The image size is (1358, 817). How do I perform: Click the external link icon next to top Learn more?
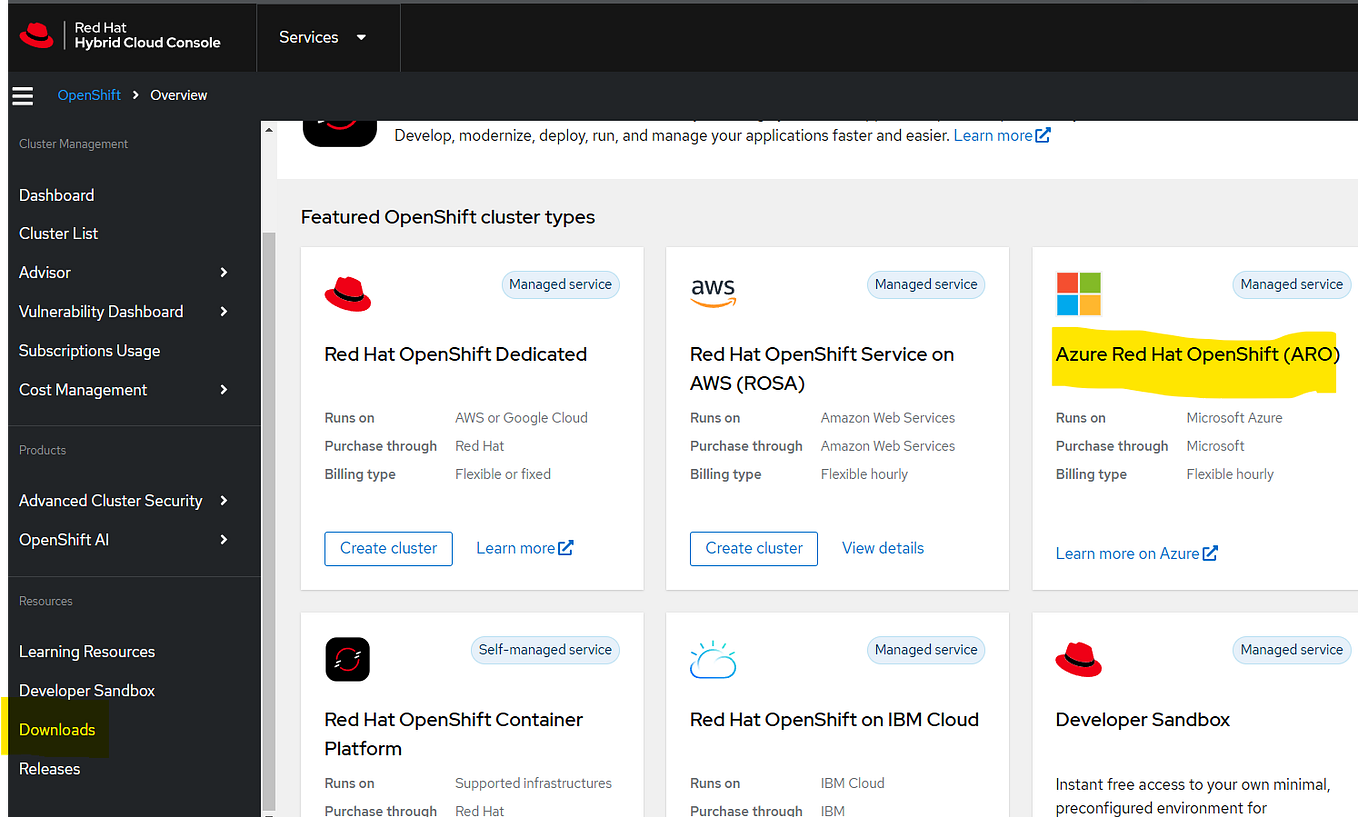(x=1044, y=134)
